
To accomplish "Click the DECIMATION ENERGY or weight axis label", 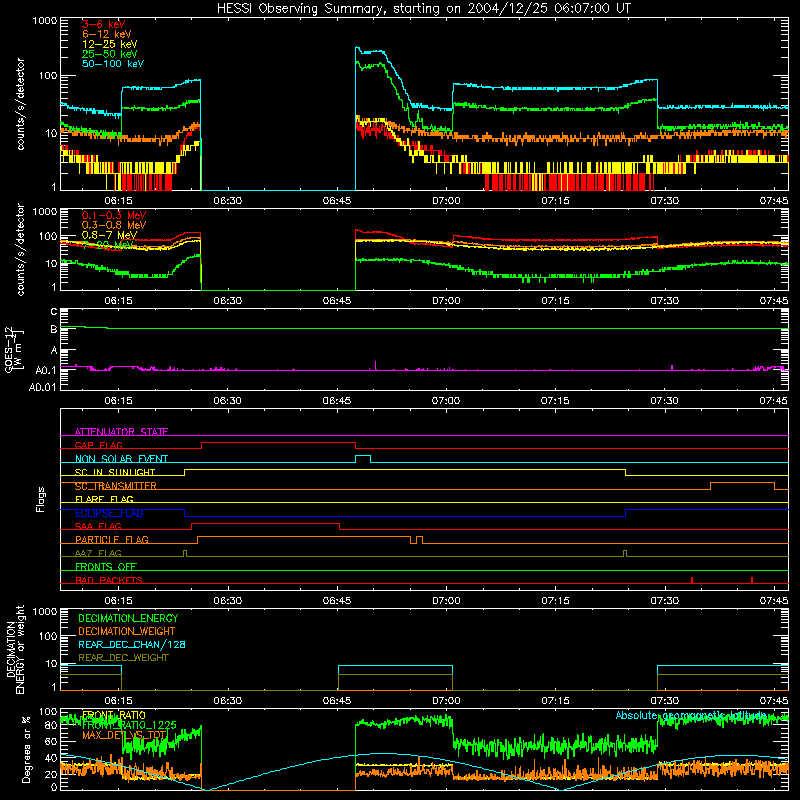I will (15, 649).
